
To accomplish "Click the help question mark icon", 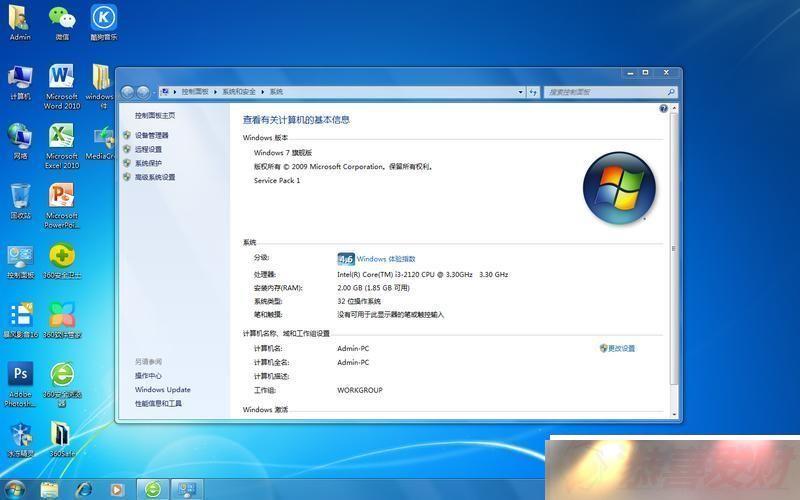I will [x=663, y=108].
